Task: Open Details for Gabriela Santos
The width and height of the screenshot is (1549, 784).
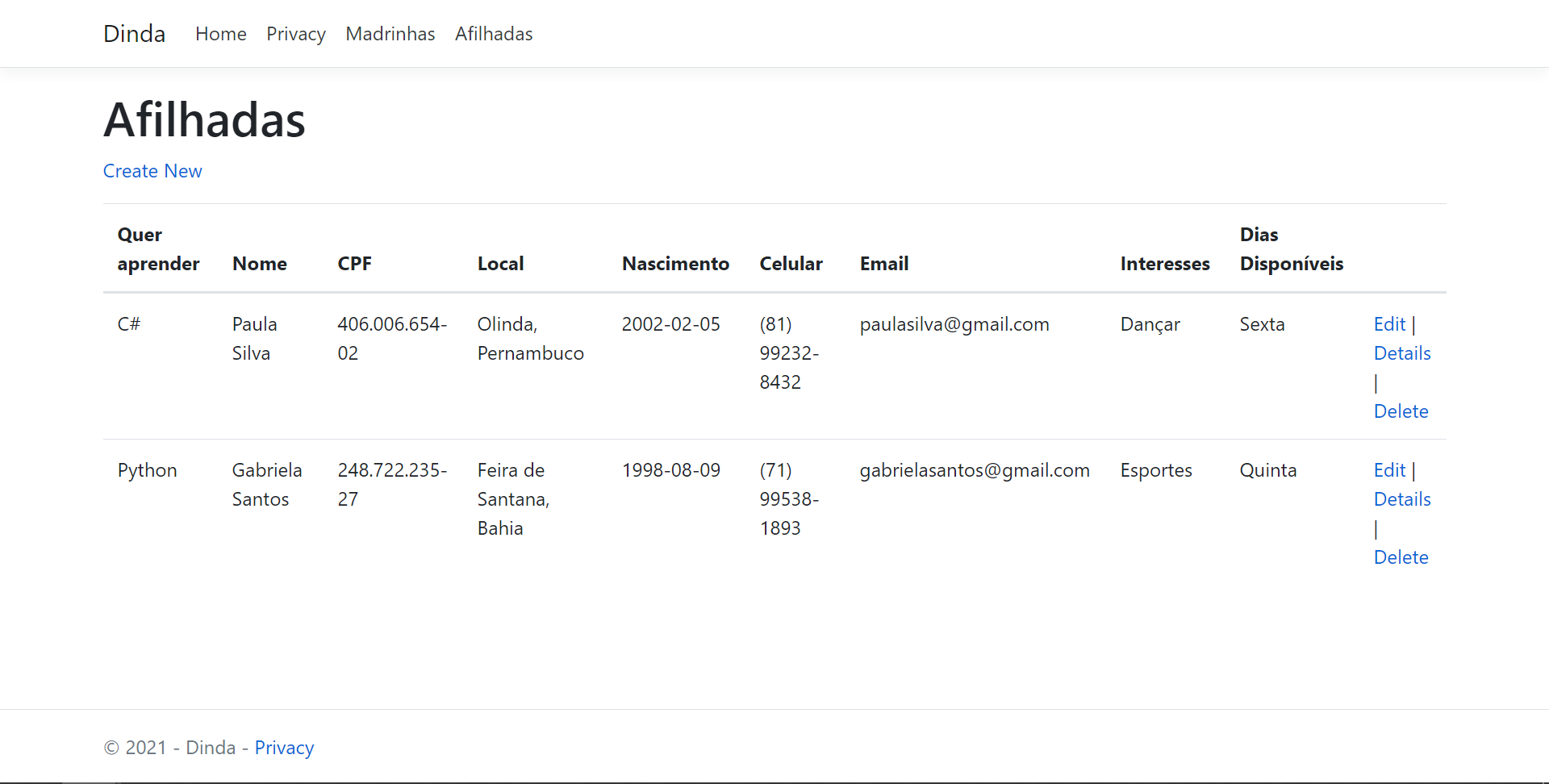Action: [1402, 499]
